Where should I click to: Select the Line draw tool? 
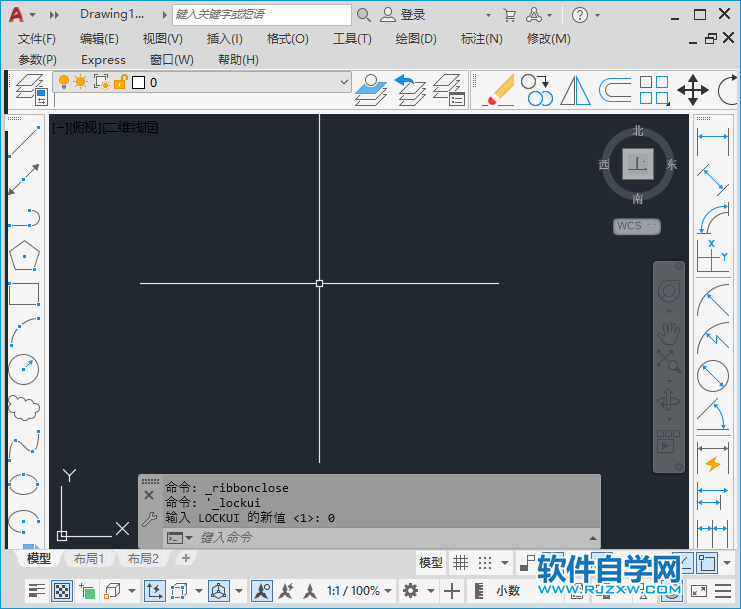25,141
